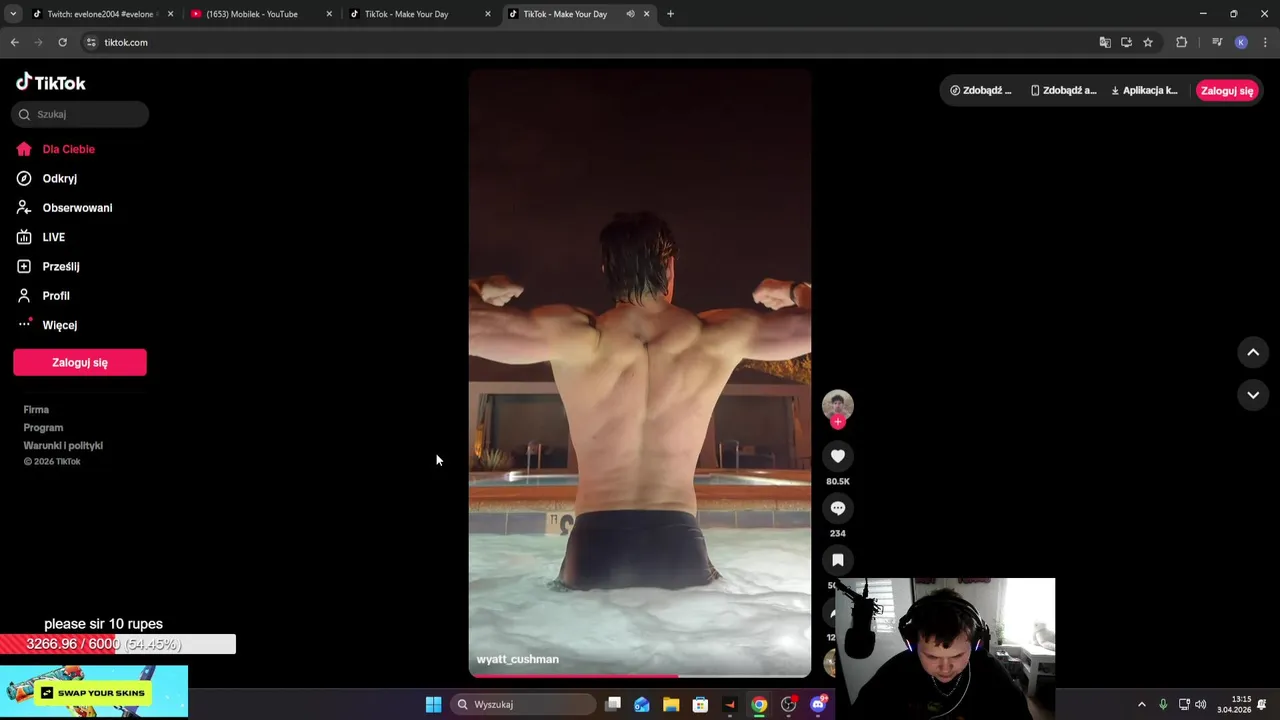Open the Windows Start menu

point(433,704)
